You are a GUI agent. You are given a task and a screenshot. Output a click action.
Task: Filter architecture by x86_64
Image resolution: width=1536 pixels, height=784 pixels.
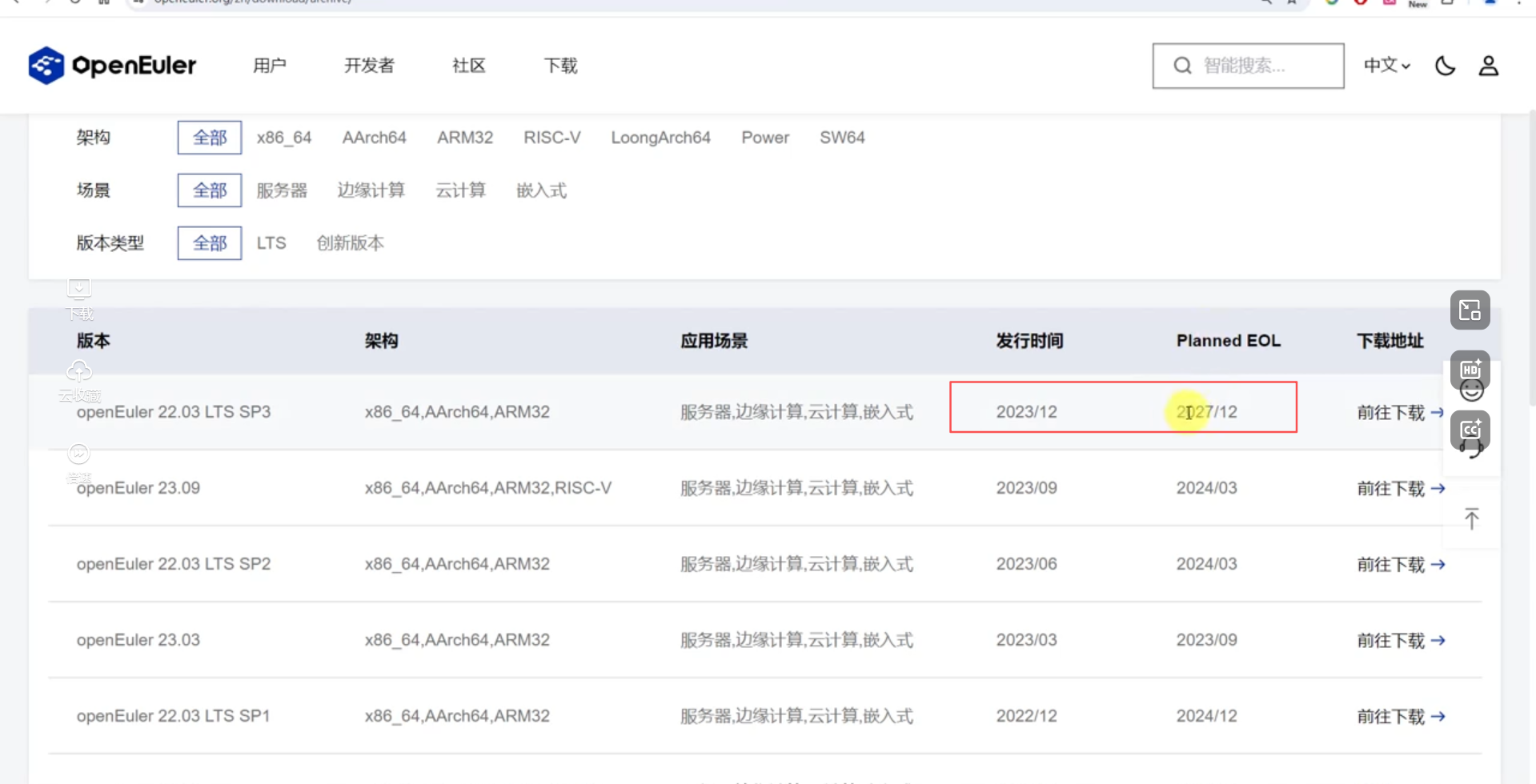pos(284,138)
